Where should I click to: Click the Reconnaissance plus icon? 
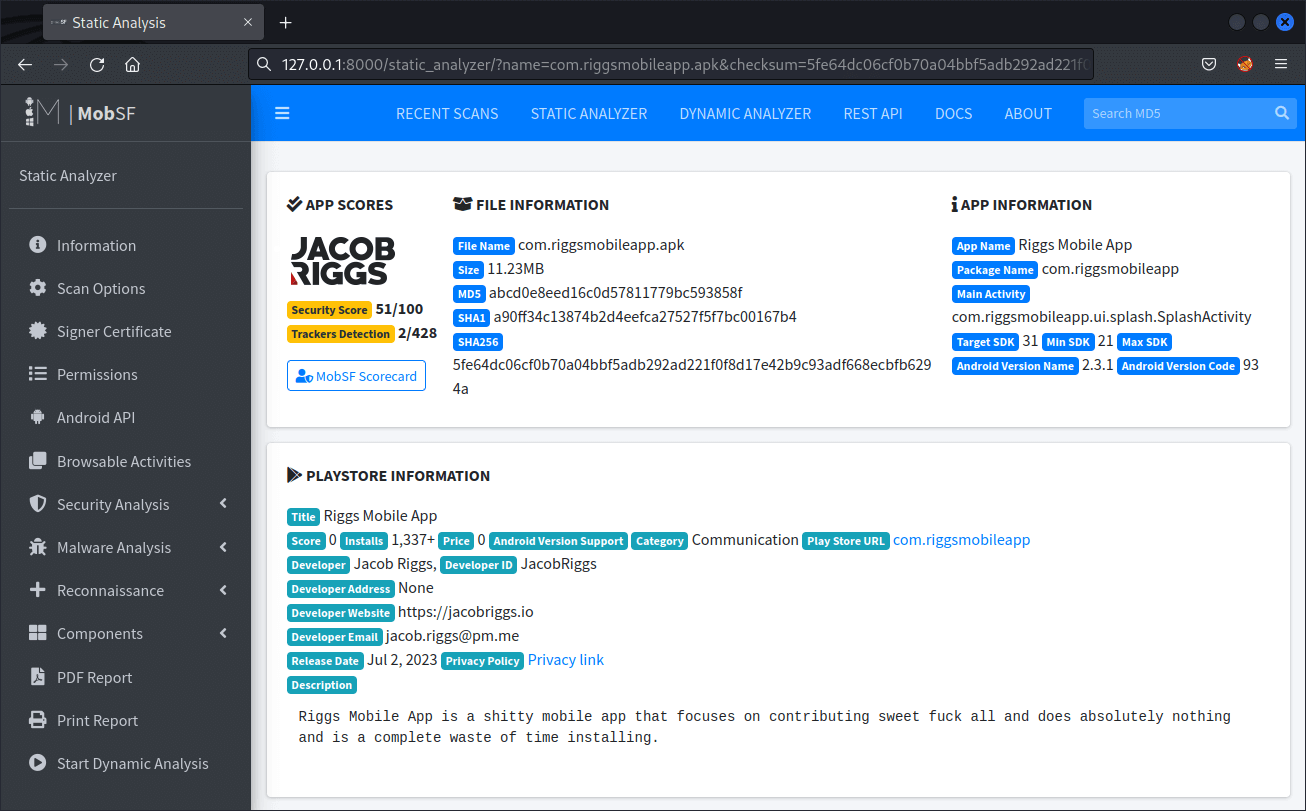38,590
